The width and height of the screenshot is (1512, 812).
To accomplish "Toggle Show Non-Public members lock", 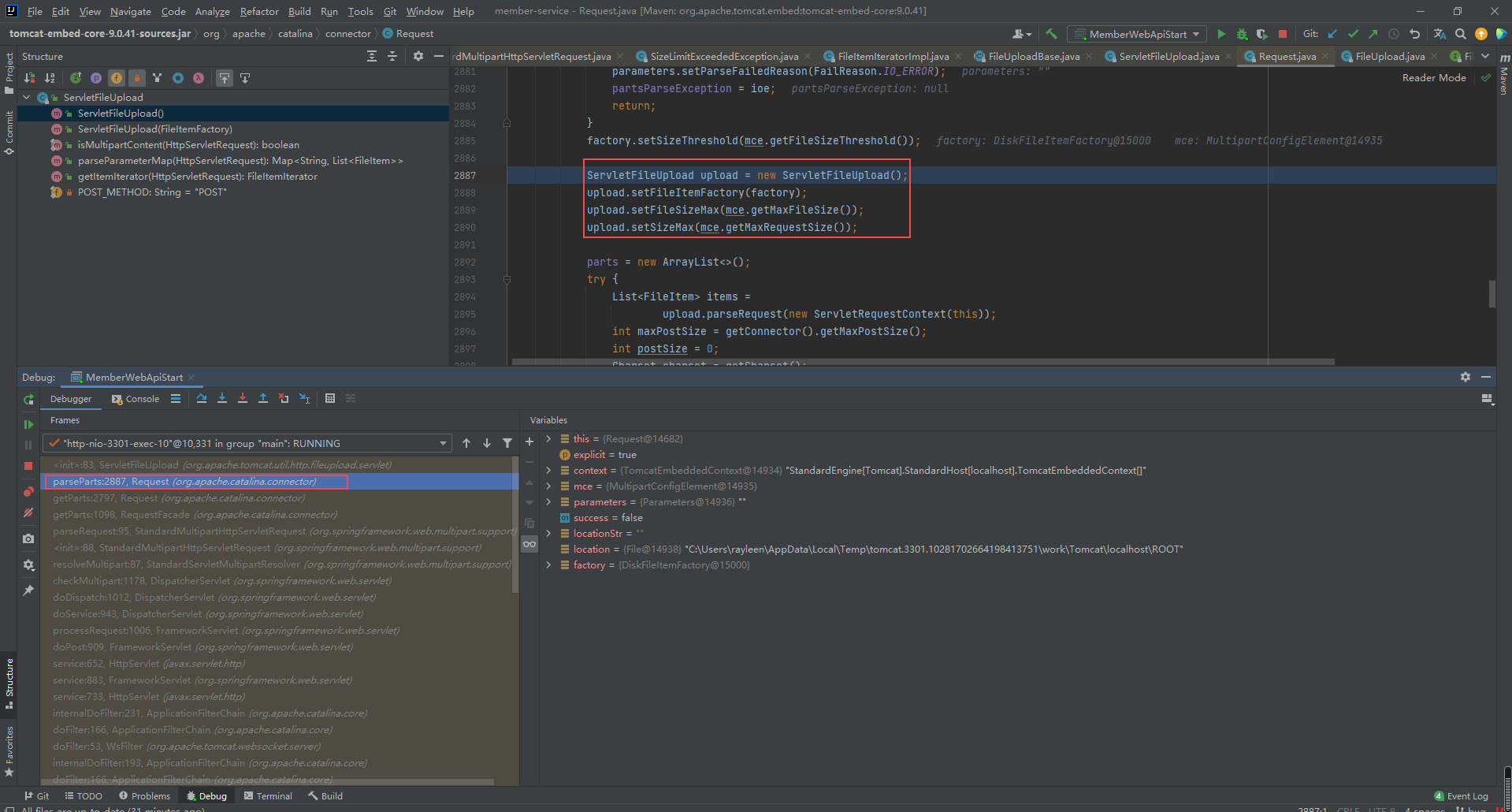I will click(x=137, y=78).
